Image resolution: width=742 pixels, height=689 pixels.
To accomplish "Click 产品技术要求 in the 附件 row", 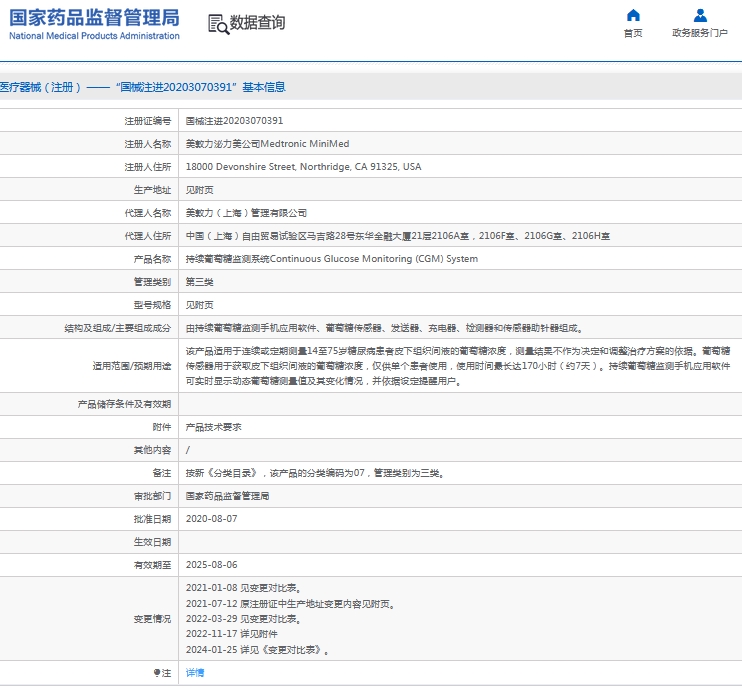I will (213, 427).
